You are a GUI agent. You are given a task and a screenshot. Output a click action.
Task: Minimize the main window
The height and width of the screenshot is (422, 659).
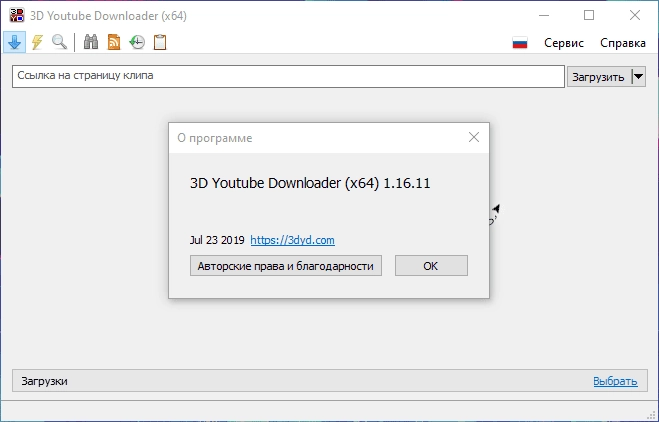[x=544, y=16]
